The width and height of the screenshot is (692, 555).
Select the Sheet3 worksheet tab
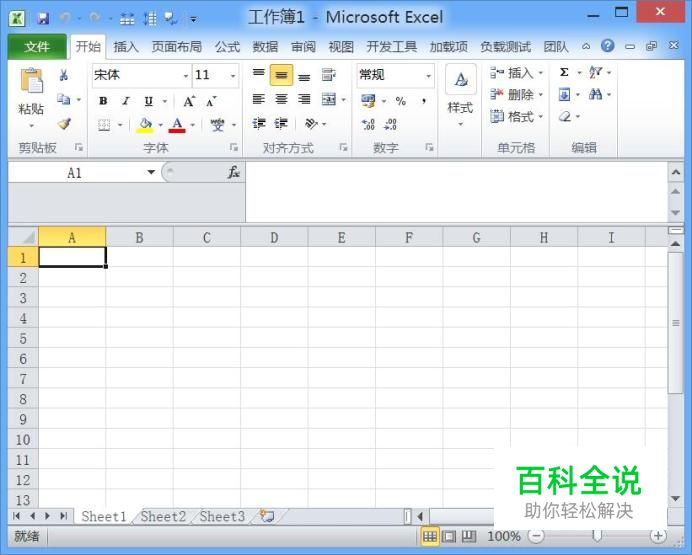pyautogui.click(x=222, y=516)
